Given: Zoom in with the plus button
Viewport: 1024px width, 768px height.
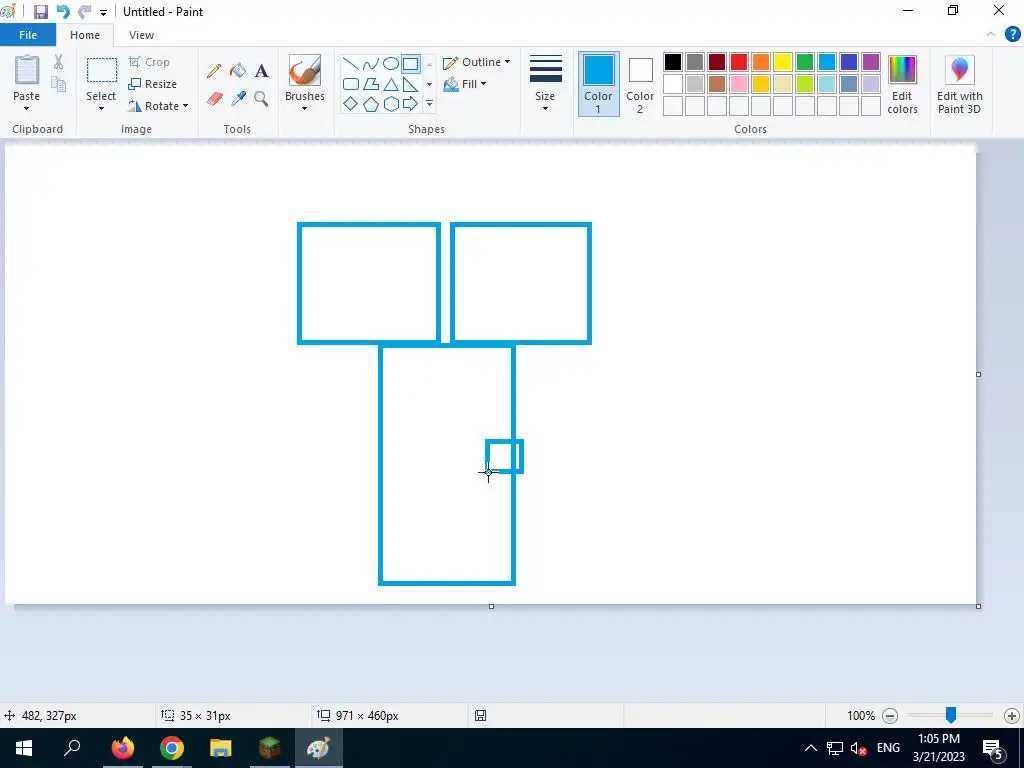Looking at the screenshot, I should coord(1011,716).
